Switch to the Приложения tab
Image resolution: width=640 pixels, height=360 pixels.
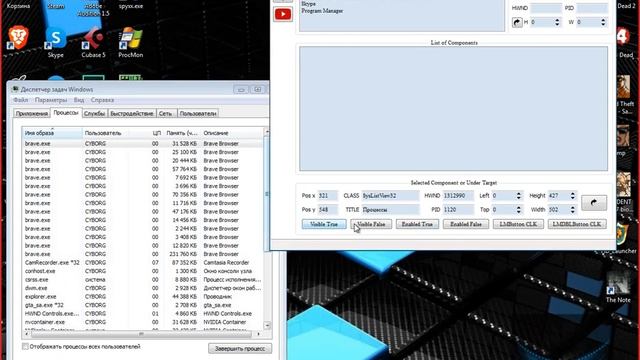(x=31, y=113)
